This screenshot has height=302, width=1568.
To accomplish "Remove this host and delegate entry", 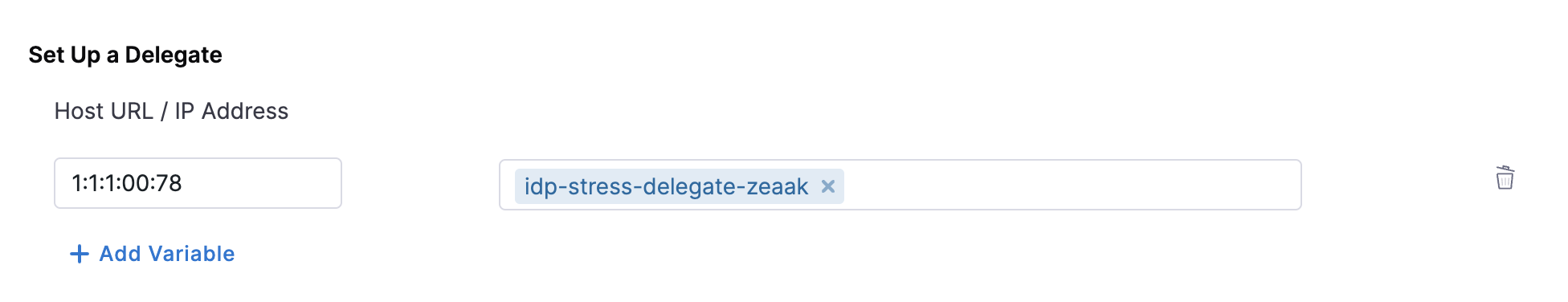I will [1505, 178].
